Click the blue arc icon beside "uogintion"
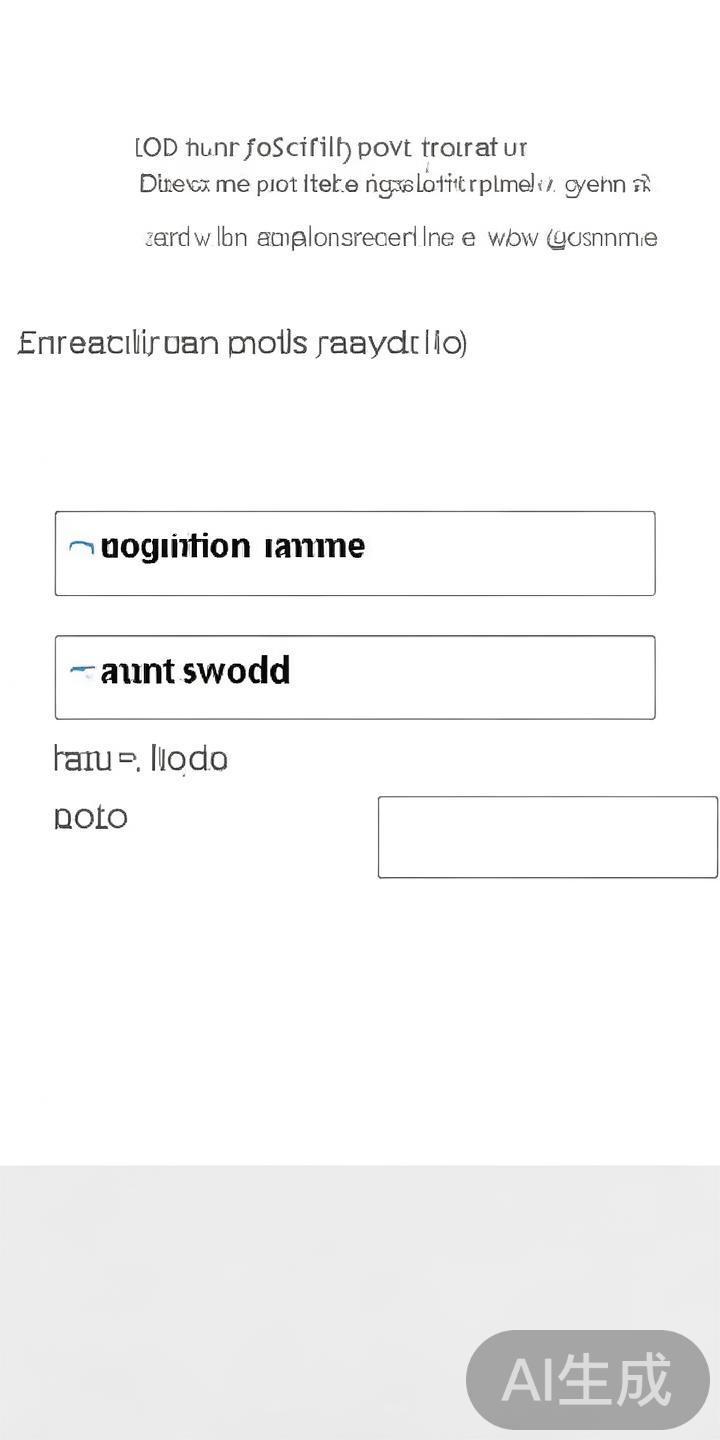The width and height of the screenshot is (720, 1440). click(x=81, y=548)
